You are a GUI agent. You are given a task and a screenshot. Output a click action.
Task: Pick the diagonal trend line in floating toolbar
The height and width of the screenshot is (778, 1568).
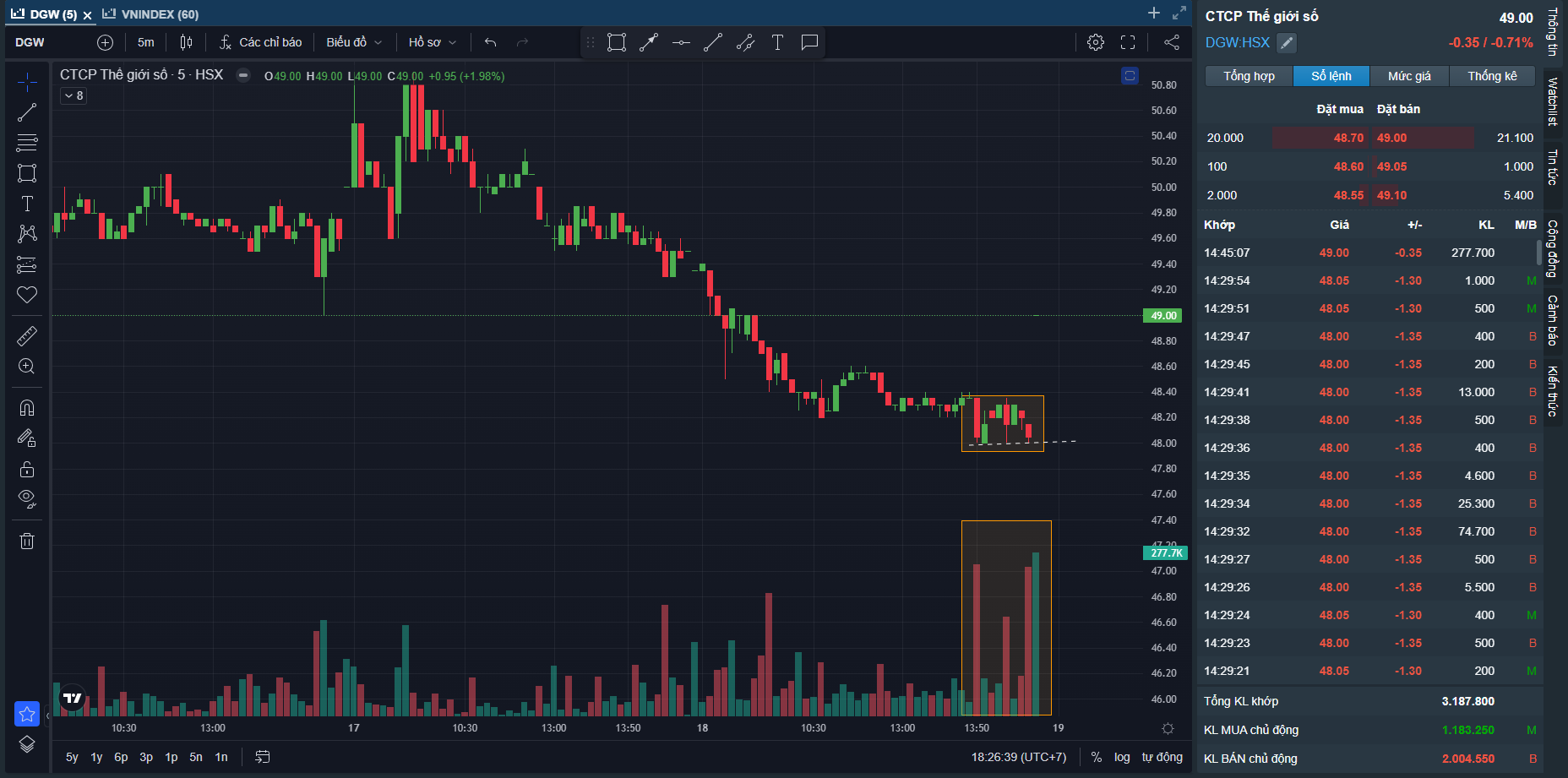[x=713, y=42]
